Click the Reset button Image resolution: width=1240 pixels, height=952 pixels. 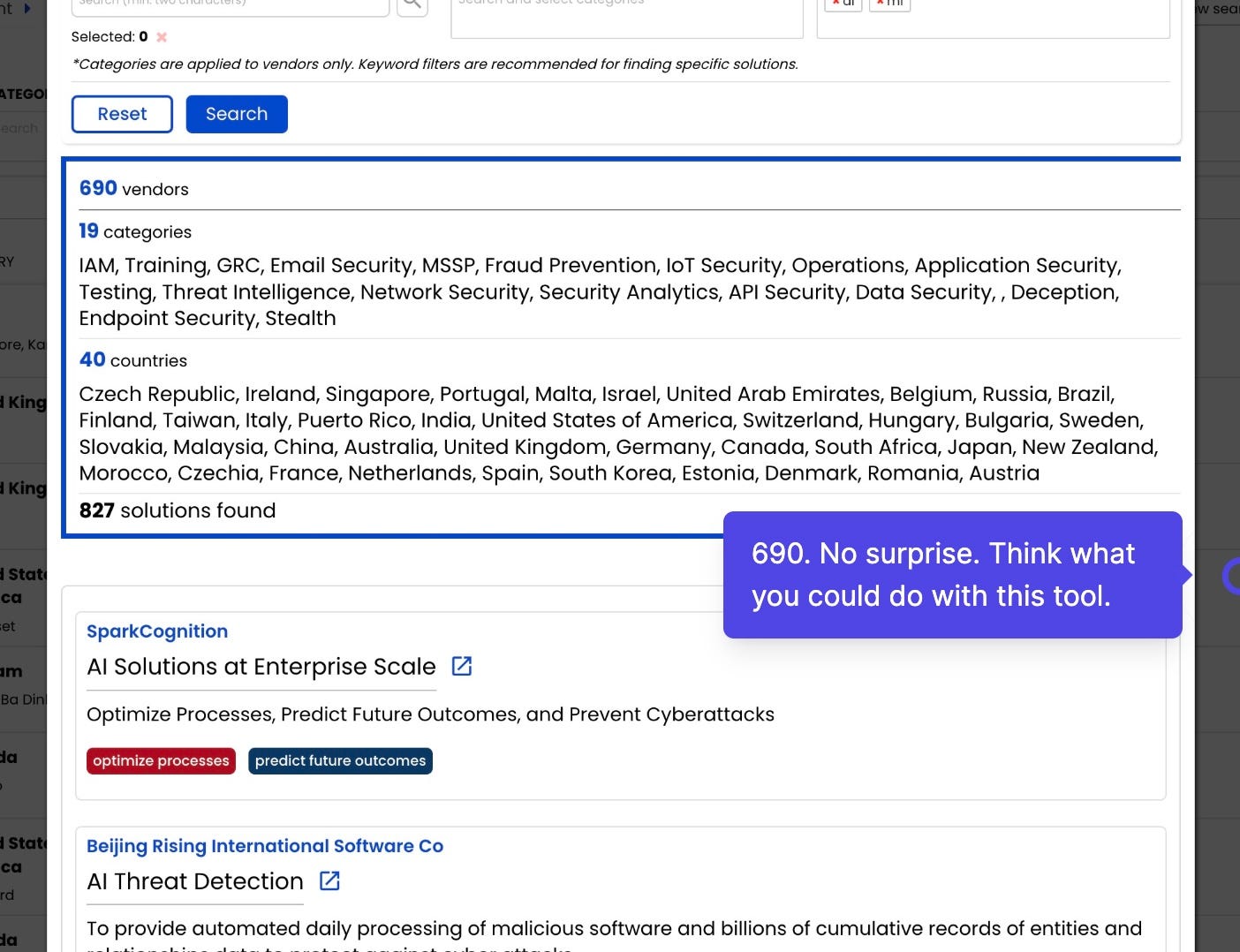pos(122,114)
